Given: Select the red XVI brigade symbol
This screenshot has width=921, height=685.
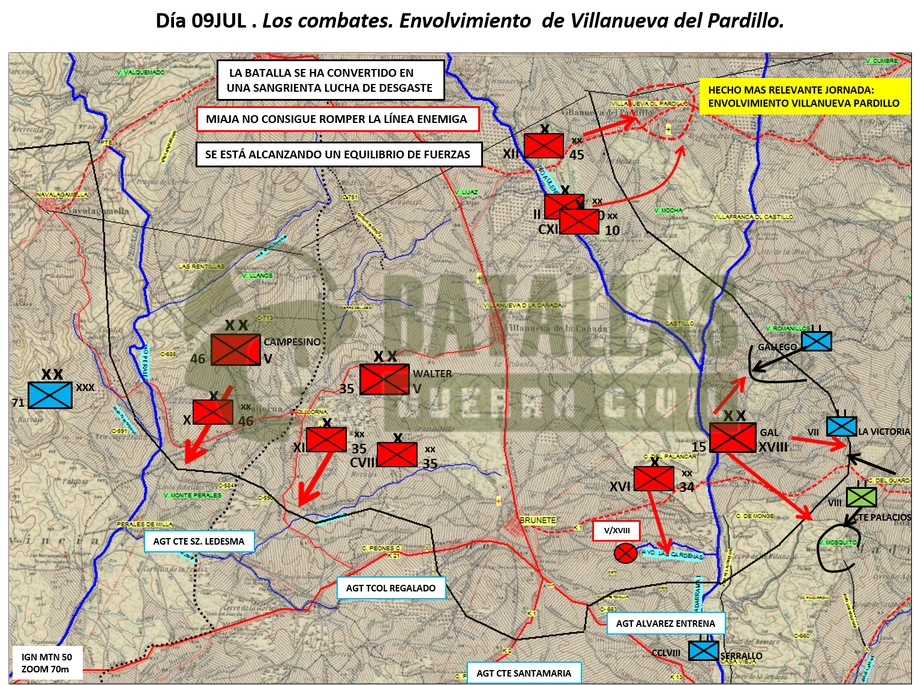Looking at the screenshot, I should coord(654,479).
